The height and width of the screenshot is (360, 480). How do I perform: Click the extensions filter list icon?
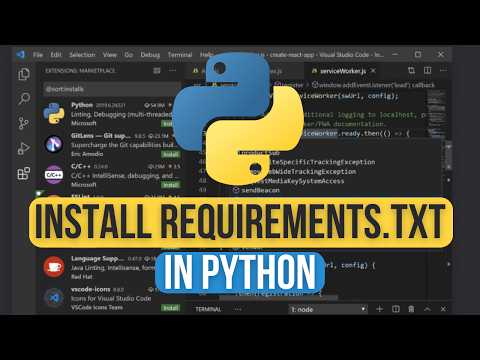(x=157, y=70)
